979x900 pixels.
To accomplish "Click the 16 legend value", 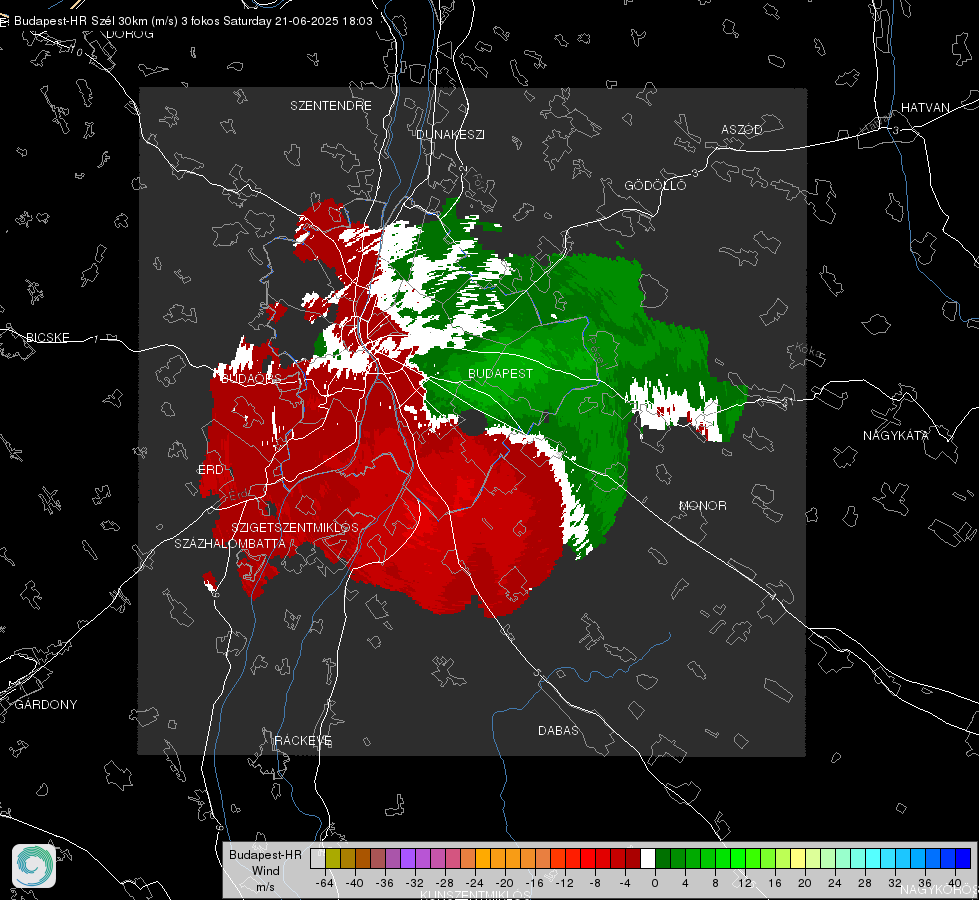I will coord(775,883).
